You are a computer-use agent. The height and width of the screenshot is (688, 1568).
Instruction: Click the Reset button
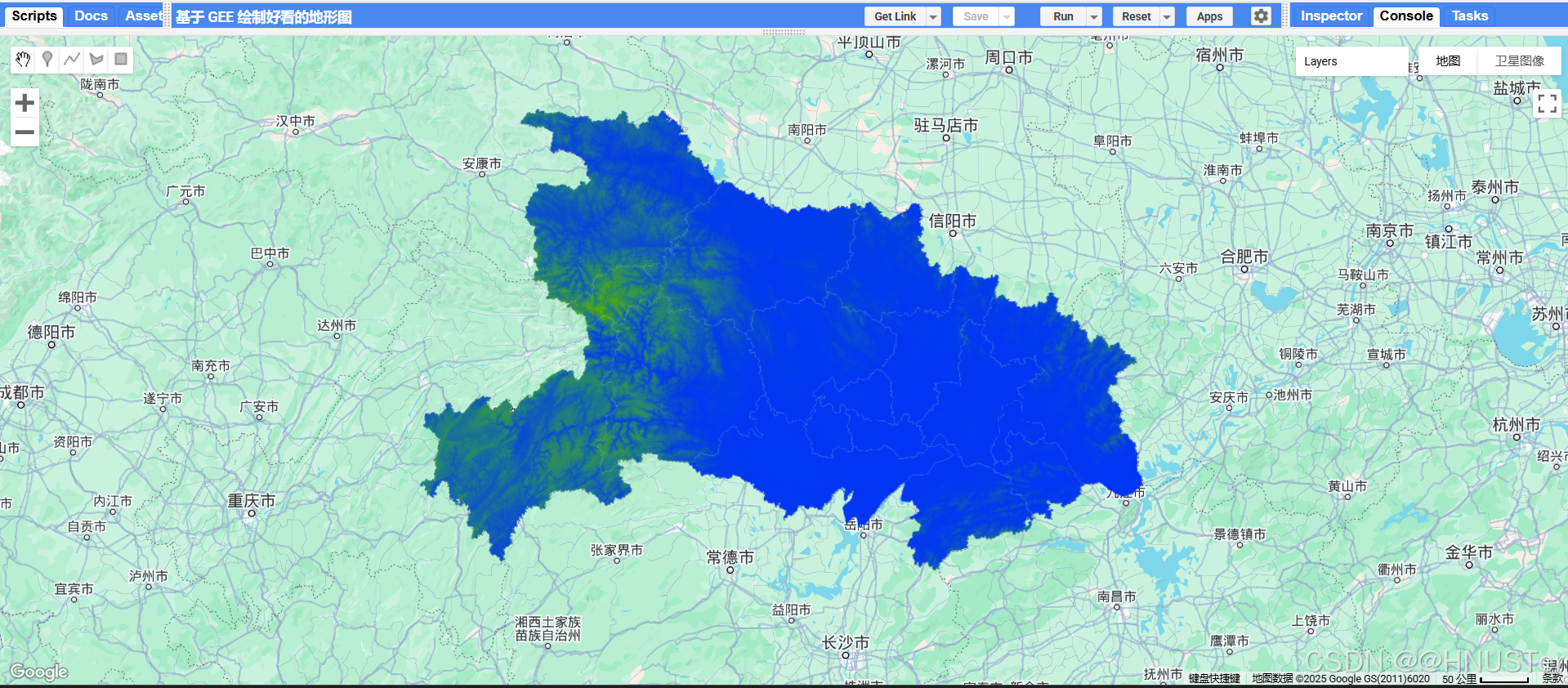1136,16
